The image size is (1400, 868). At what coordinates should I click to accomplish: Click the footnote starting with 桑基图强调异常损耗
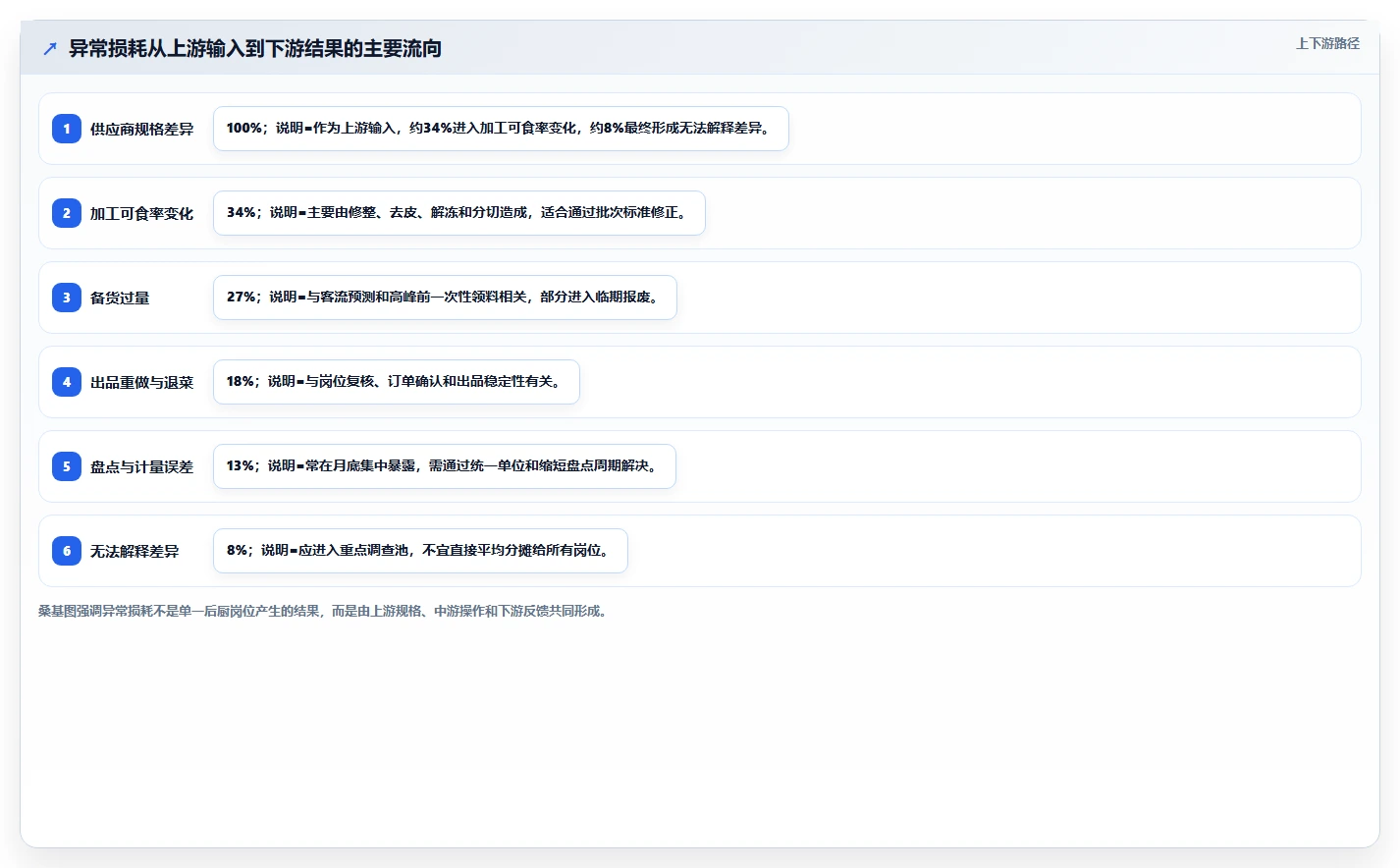coord(325,611)
